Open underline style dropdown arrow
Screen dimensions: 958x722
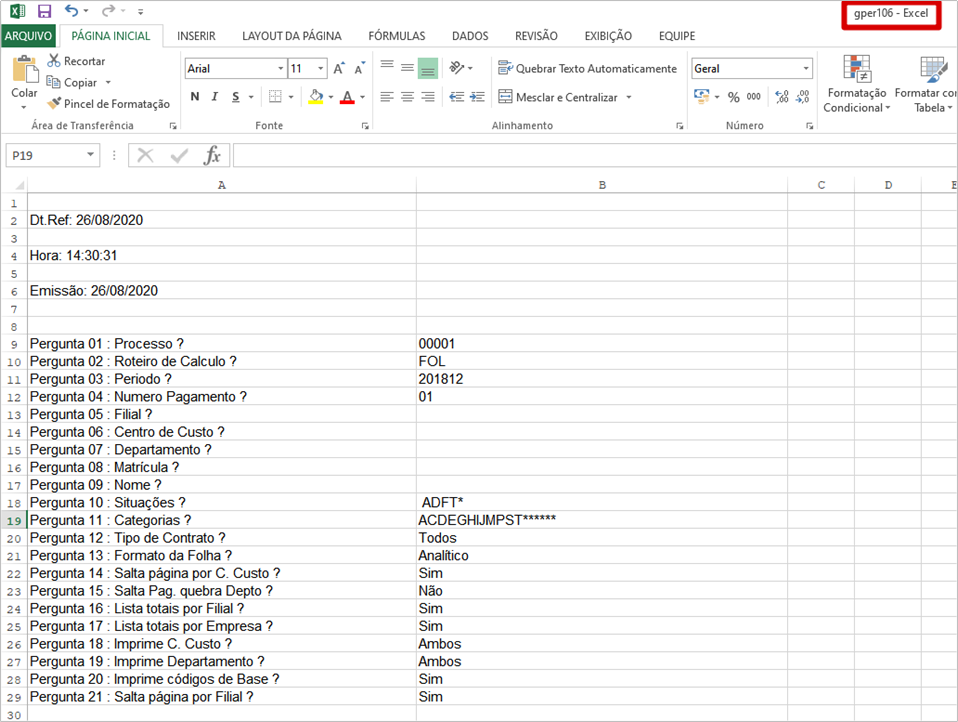[250, 97]
